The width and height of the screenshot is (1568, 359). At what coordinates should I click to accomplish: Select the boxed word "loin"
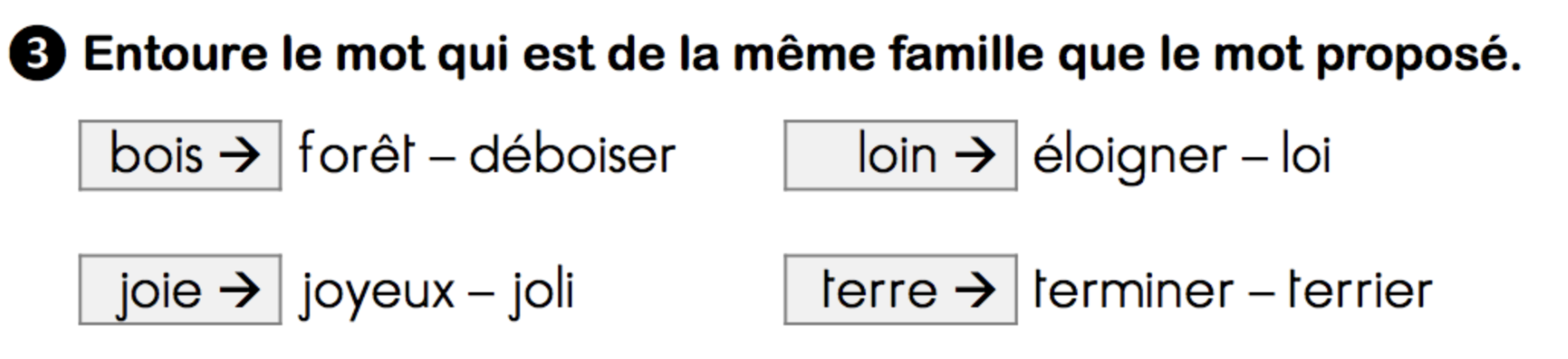pyautogui.click(x=896, y=156)
